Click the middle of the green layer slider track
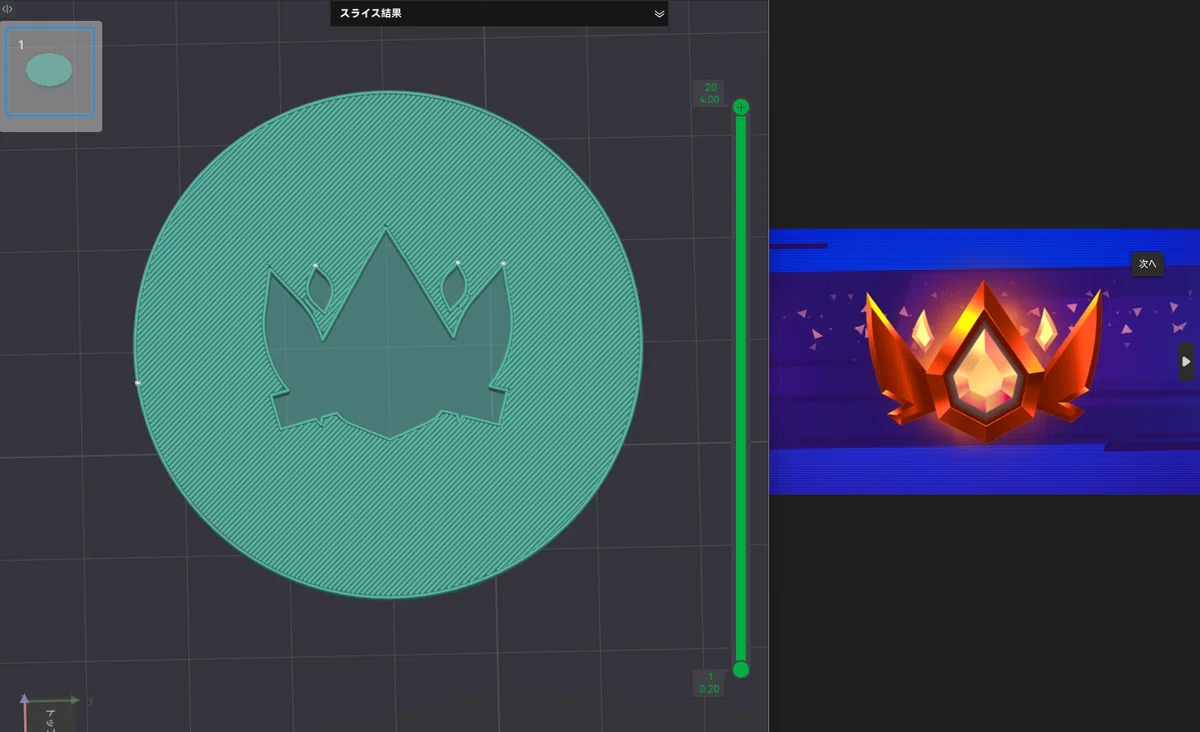 click(x=741, y=388)
